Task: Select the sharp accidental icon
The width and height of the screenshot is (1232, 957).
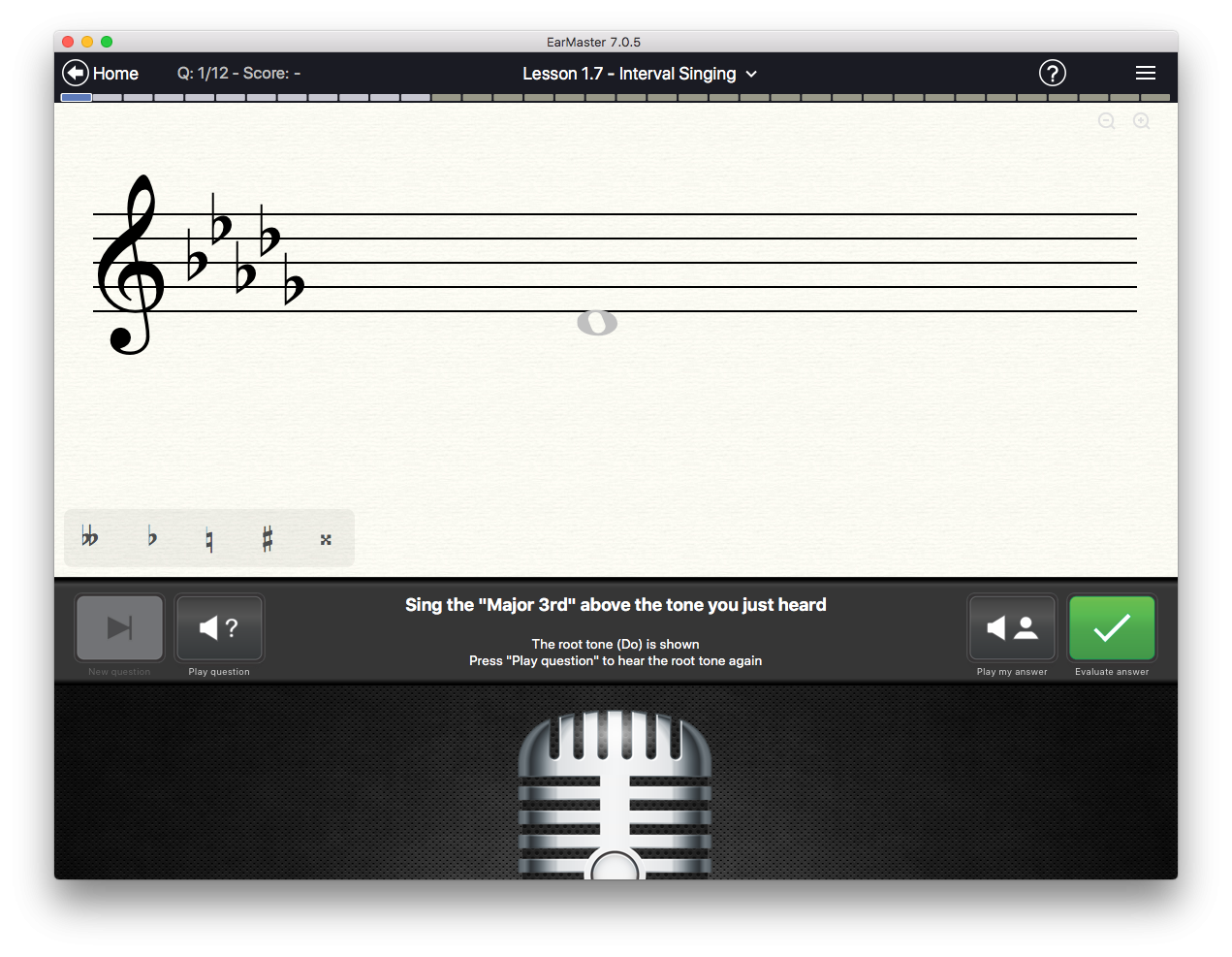Action: point(268,538)
